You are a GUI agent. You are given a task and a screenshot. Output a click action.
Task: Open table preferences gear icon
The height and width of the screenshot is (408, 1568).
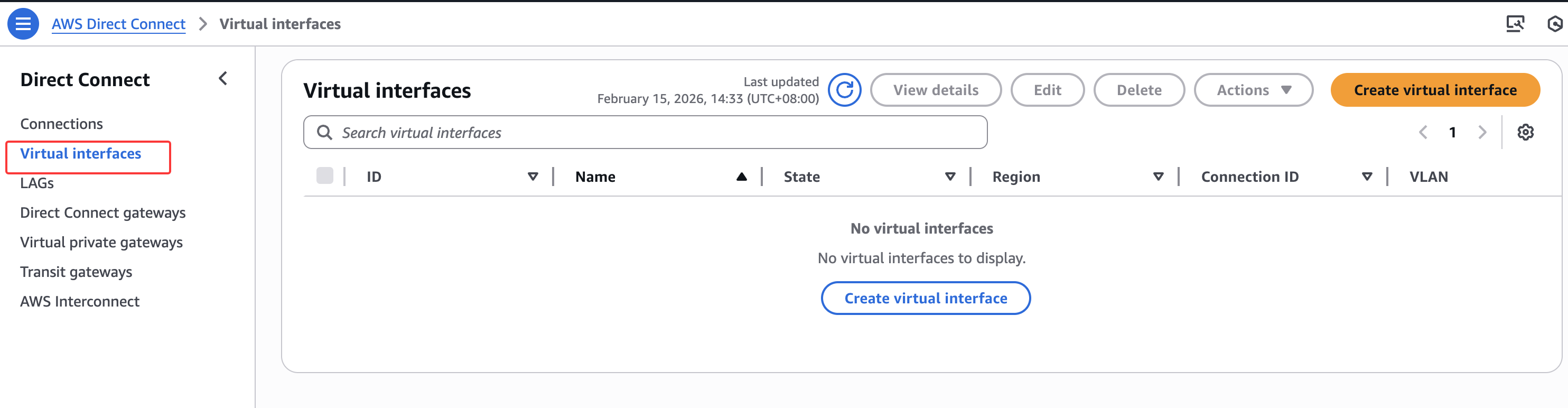point(1525,132)
